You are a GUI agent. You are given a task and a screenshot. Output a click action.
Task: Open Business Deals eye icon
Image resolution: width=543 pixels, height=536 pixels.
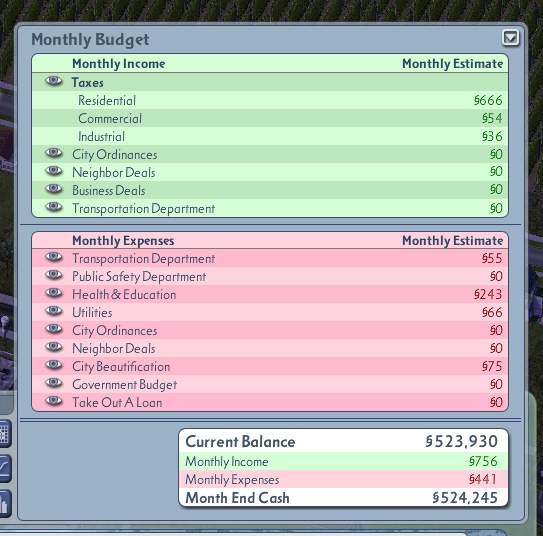coord(54,189)
